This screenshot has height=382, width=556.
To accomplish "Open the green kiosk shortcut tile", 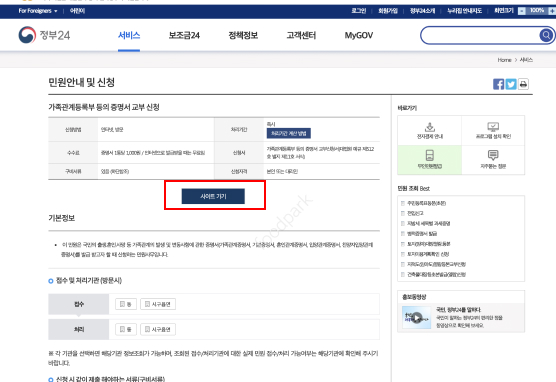I will point(429,160).
